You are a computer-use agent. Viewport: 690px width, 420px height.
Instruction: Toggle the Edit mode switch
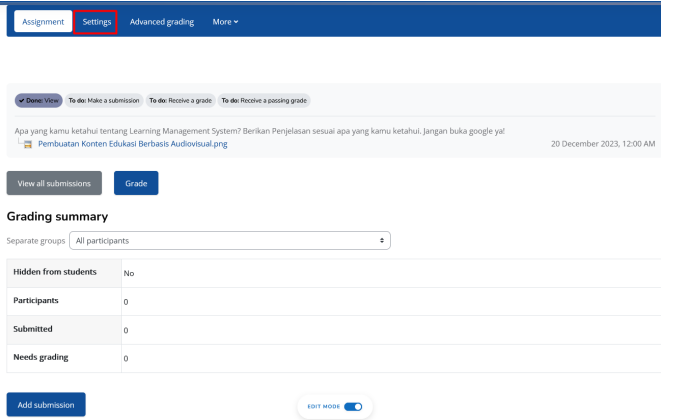click(355, 406)
